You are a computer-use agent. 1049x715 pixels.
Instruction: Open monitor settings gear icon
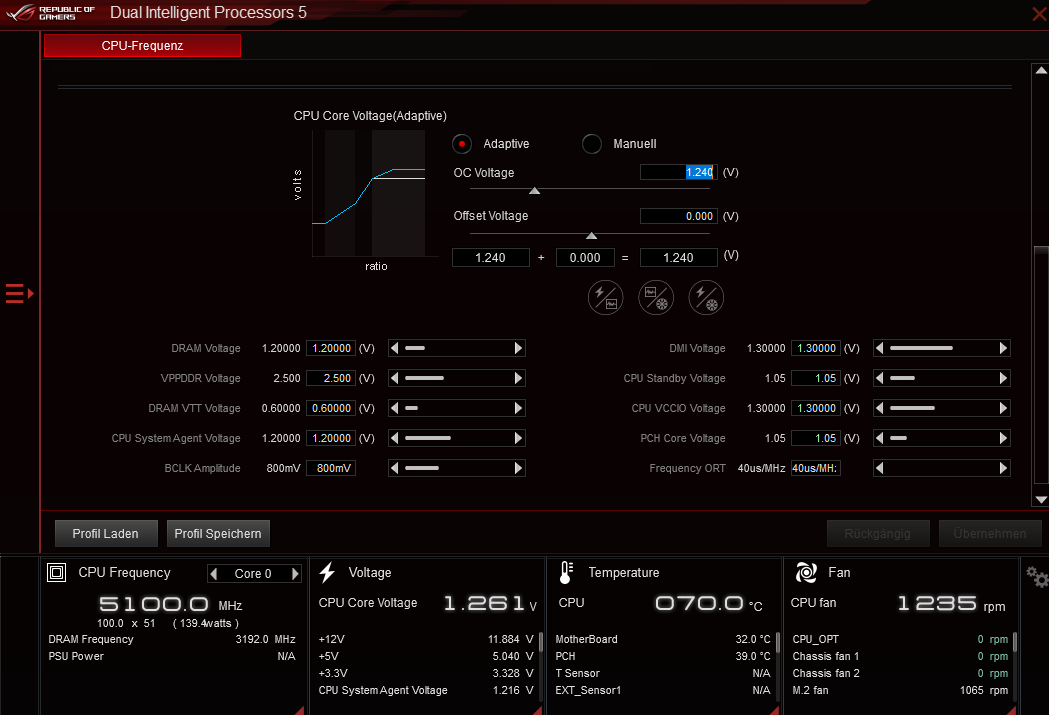1037,576
